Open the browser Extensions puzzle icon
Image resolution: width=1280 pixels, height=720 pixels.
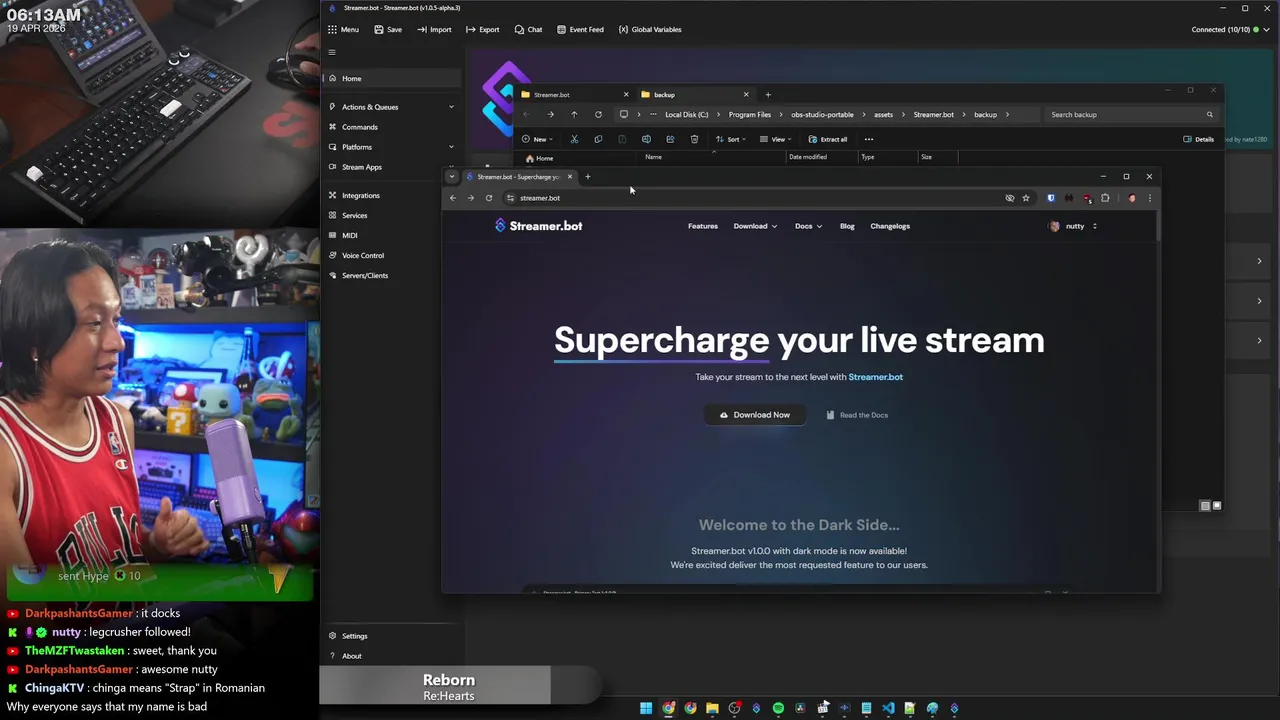coord(1105,198)
